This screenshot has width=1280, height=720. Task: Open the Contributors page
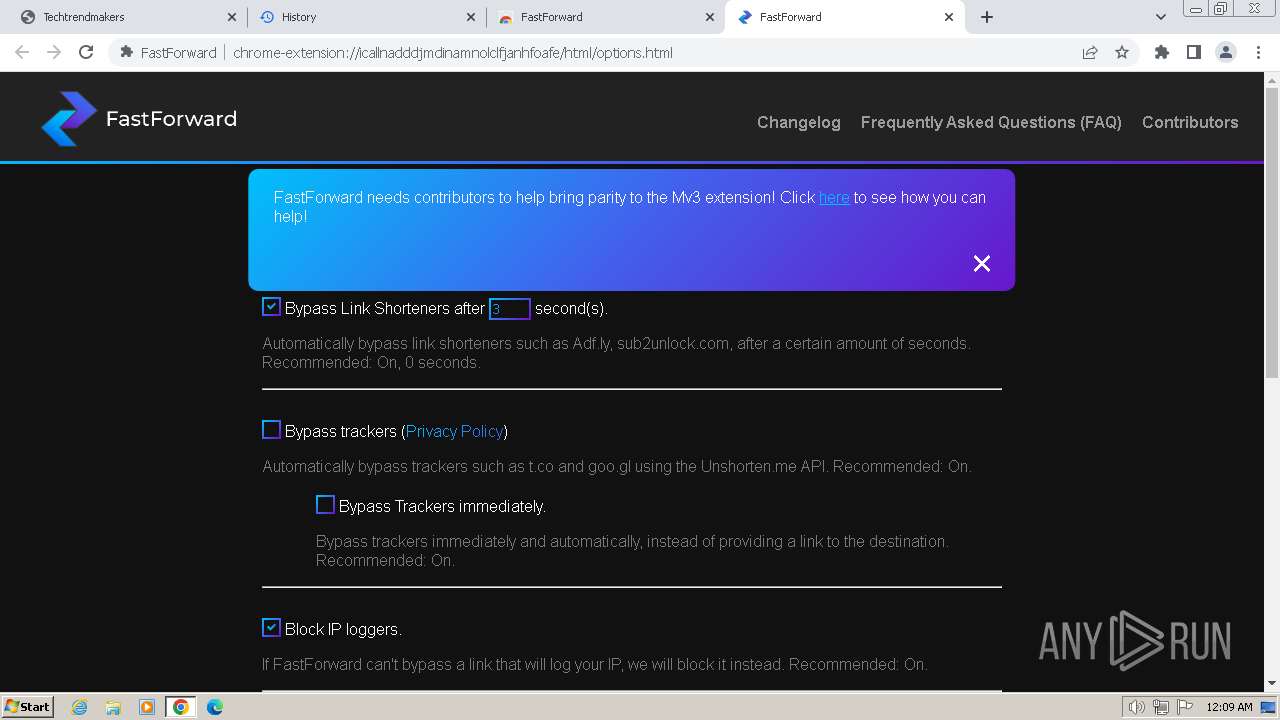point(1190,122)
